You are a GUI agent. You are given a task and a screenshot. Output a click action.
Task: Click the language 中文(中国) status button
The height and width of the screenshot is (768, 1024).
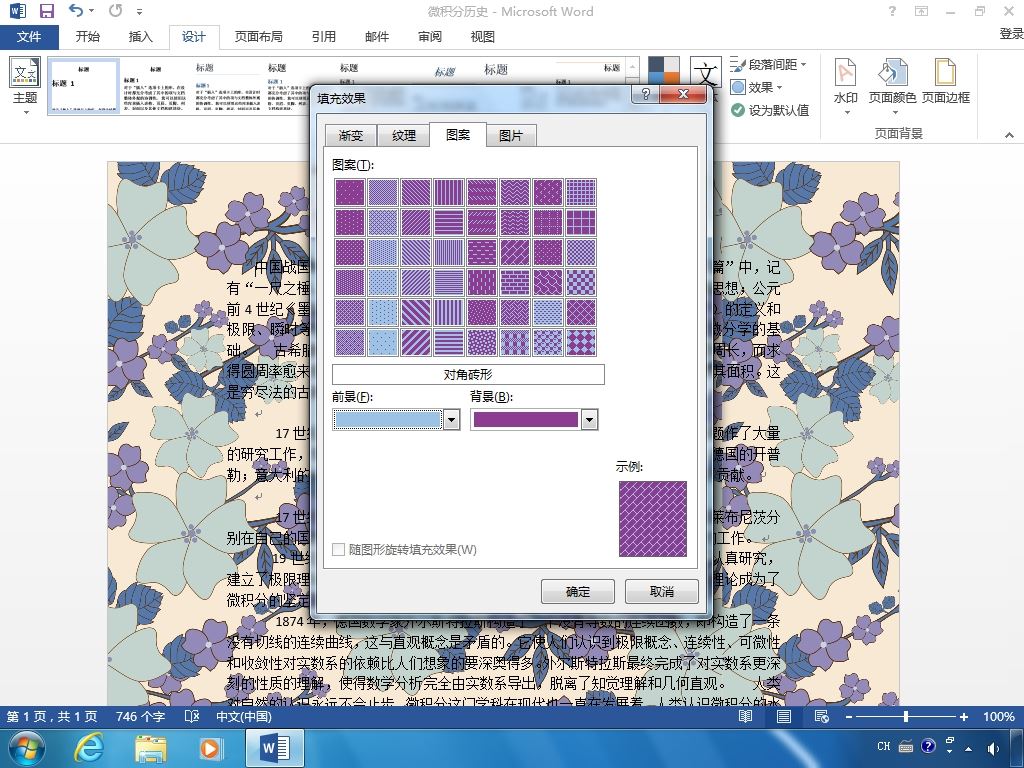click(x=244, y=716)
